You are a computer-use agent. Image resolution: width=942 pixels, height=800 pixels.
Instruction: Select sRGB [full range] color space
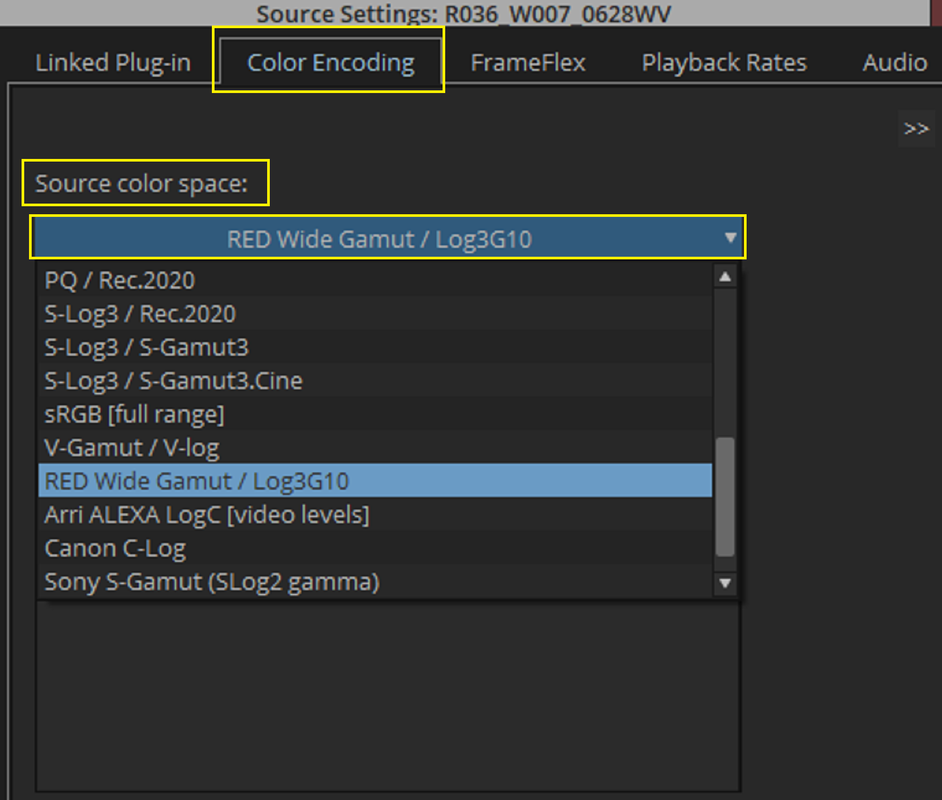coord(375,414)
